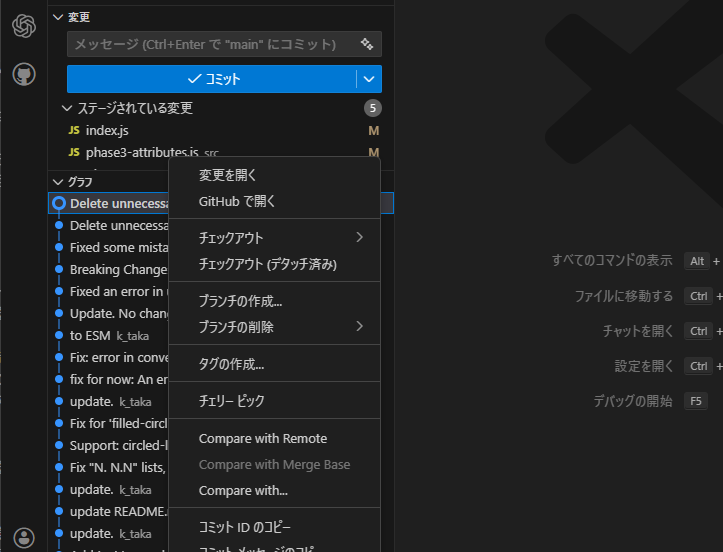This screenshot has width=723, height=552.
Task: Click the HEAD commit circle in graph
Action: [x=59, y=203]
